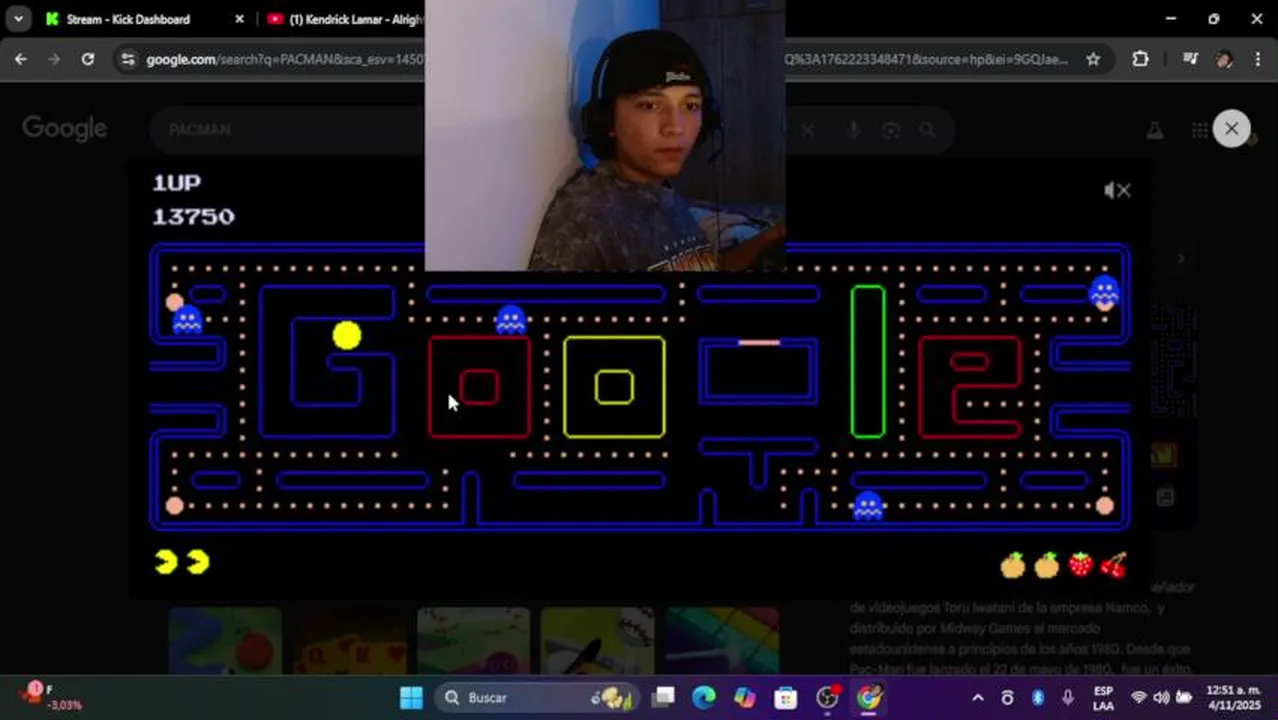Open Copilot from the taskbar
The width and height of the screenshot is (1278, 720).
[745, 698]
